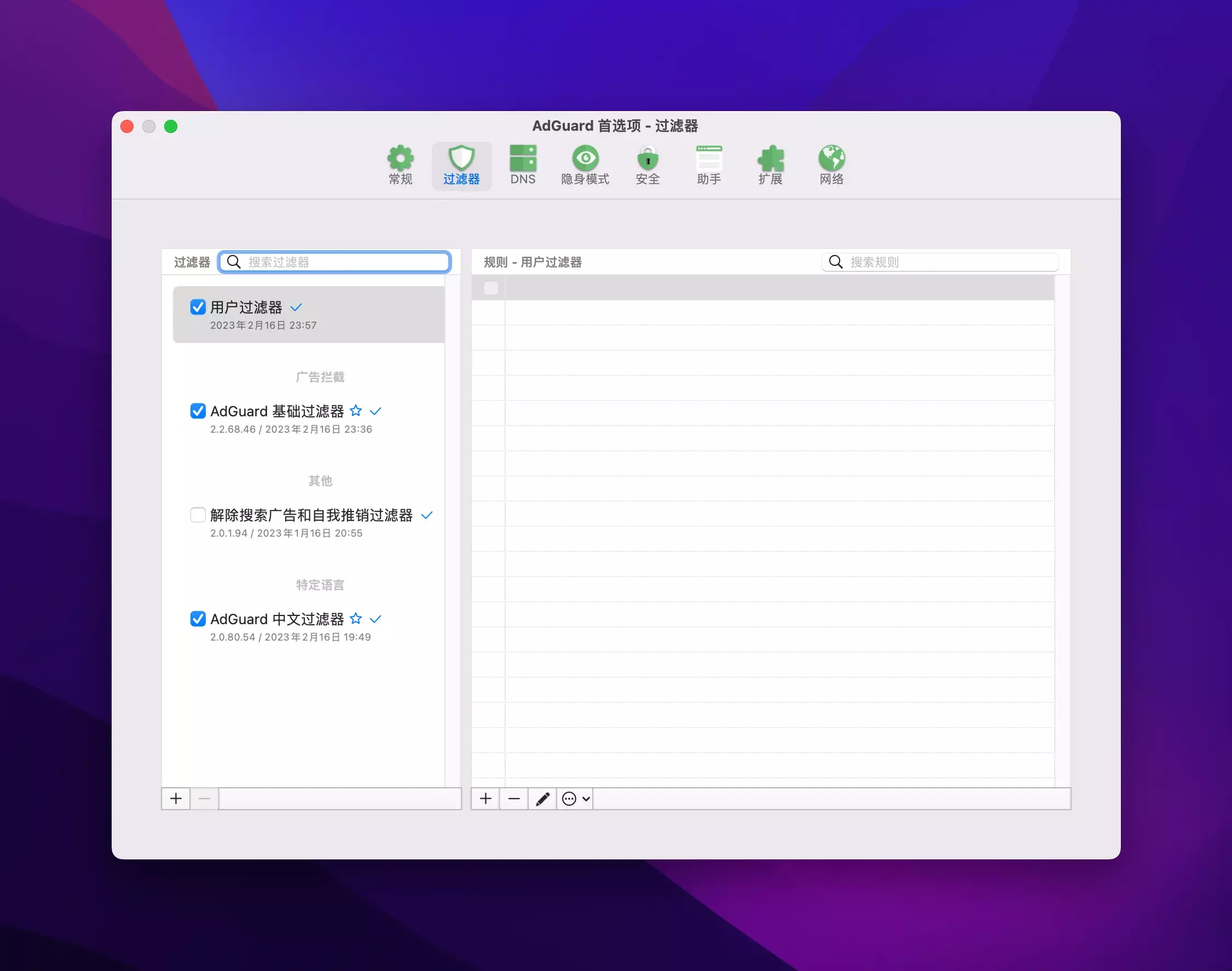This screenshot has width=1232, height=971.
Task: Open the more actions ellipsis dropdown
Action: tap(575, 799)
